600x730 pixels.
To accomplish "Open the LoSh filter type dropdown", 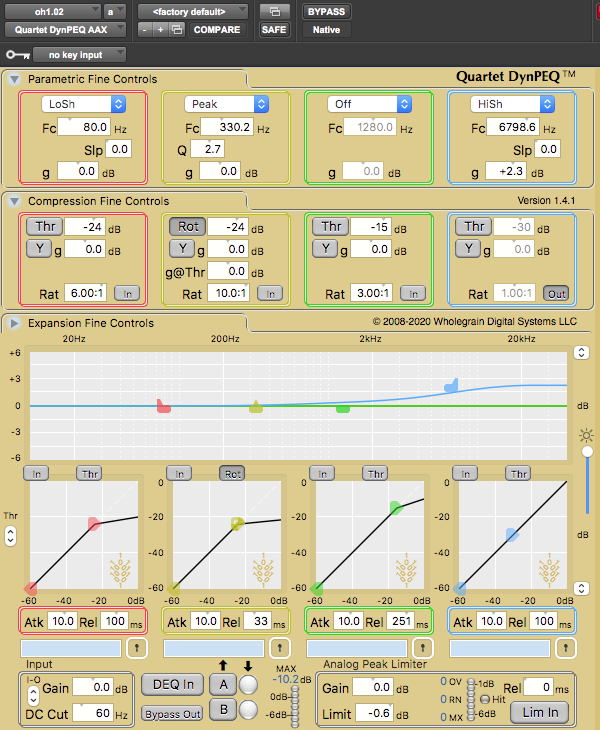I will 84,104.
